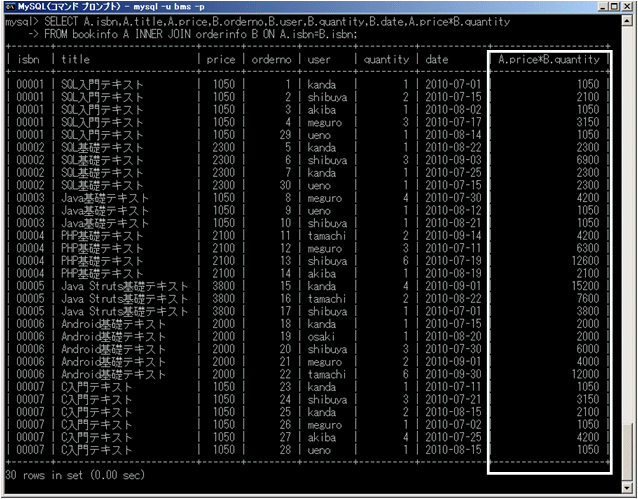Click the total value 15200
The image size is (638, 499).
tap(585, 286)
